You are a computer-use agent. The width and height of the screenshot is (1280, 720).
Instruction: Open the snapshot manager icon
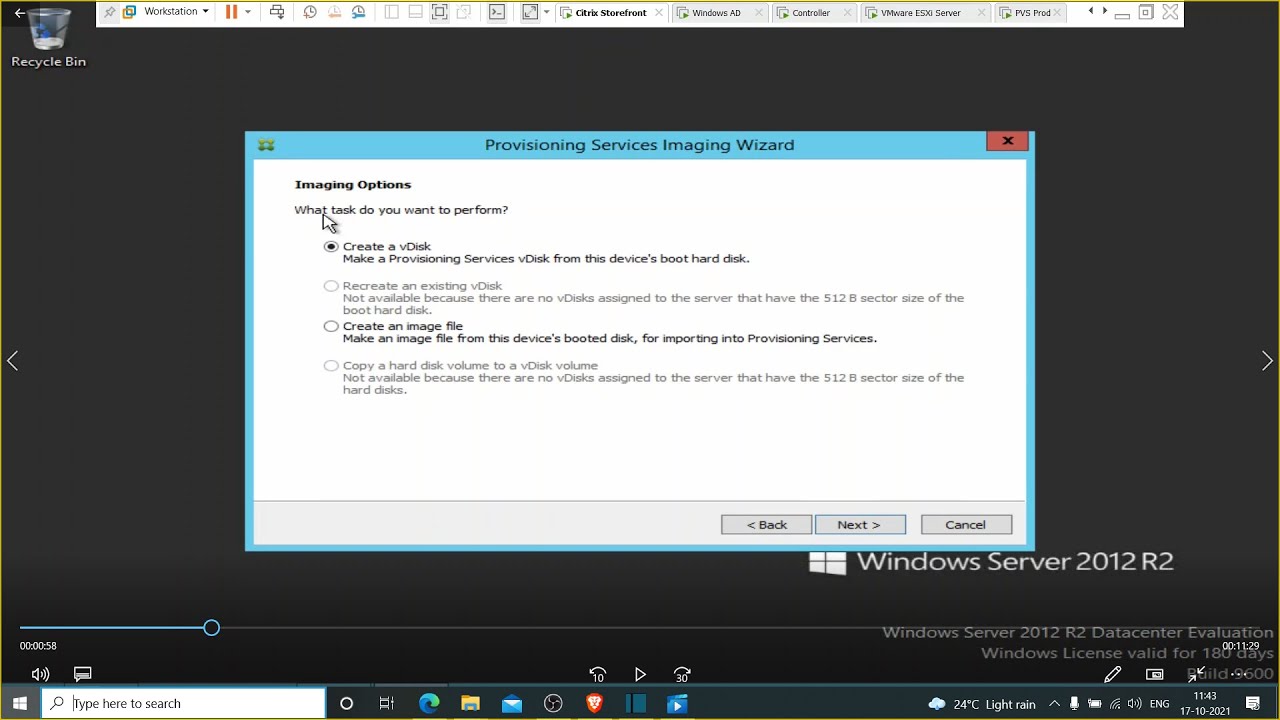358,12
